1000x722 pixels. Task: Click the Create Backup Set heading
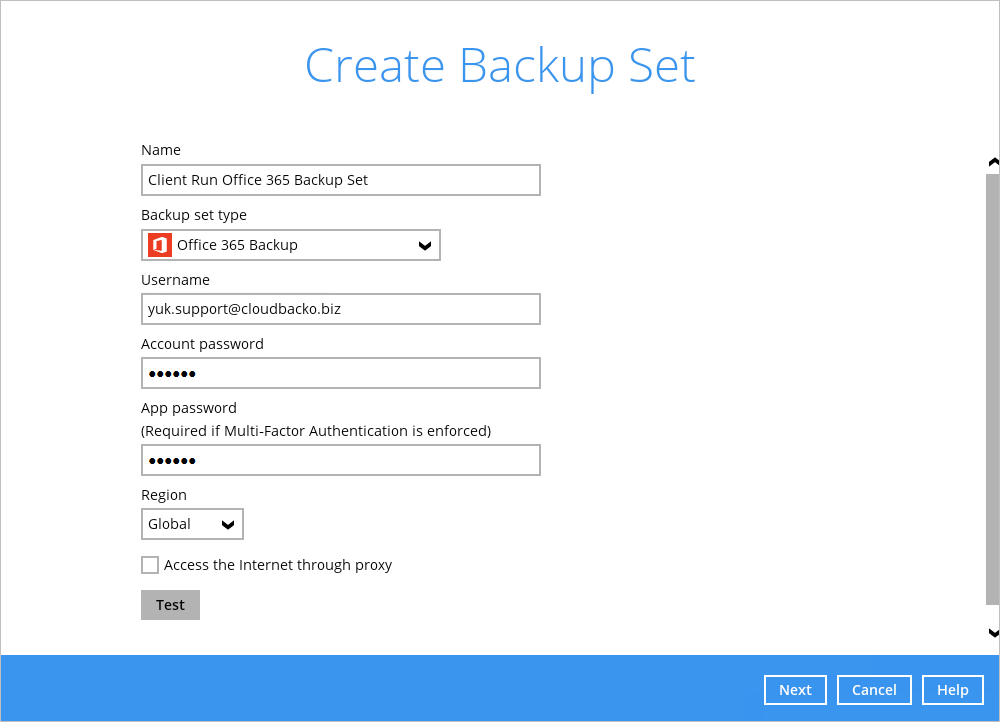[x=500, y=66]
